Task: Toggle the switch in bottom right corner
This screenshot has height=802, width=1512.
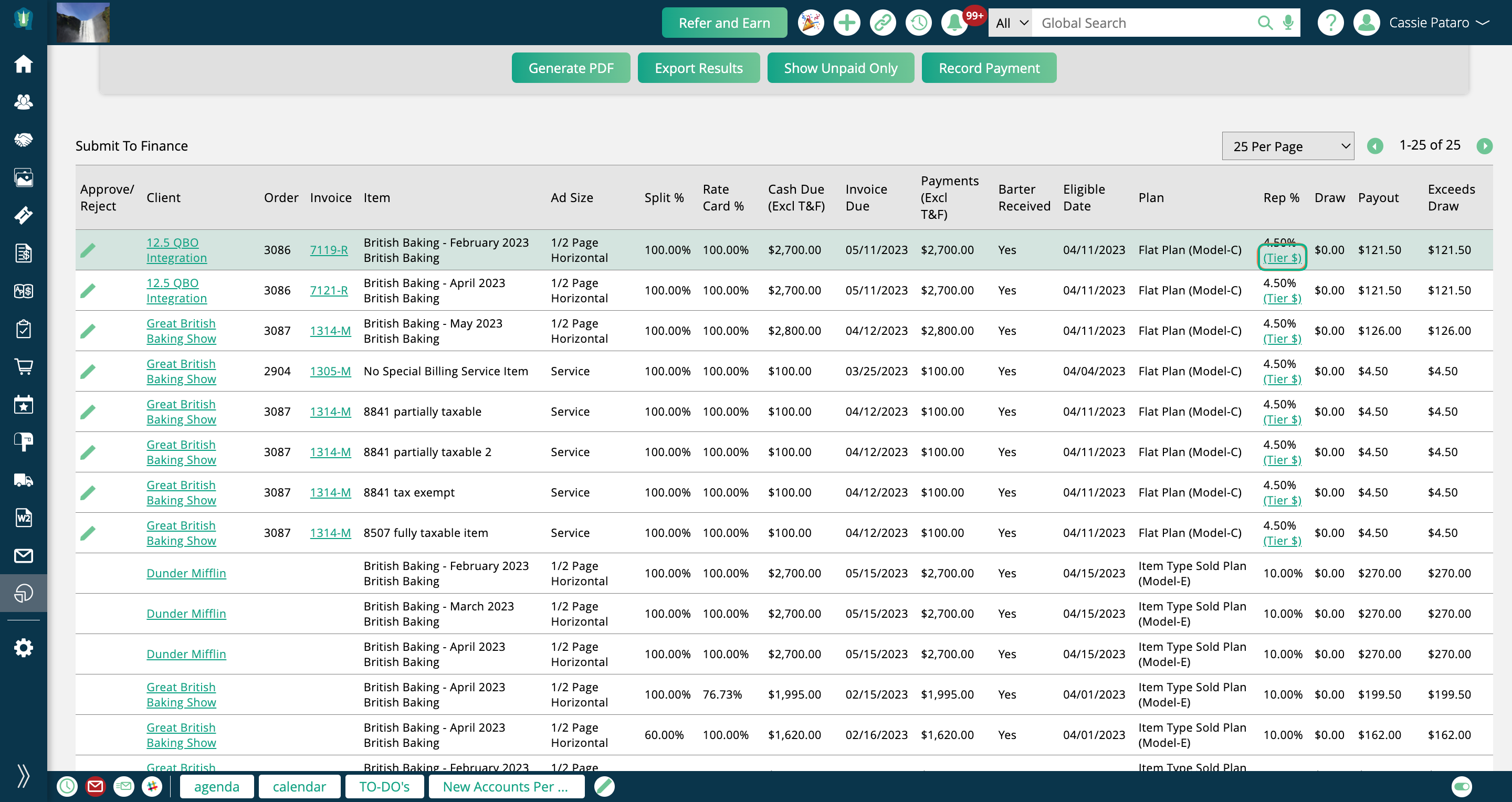Action: click(x=1462, y=786)
